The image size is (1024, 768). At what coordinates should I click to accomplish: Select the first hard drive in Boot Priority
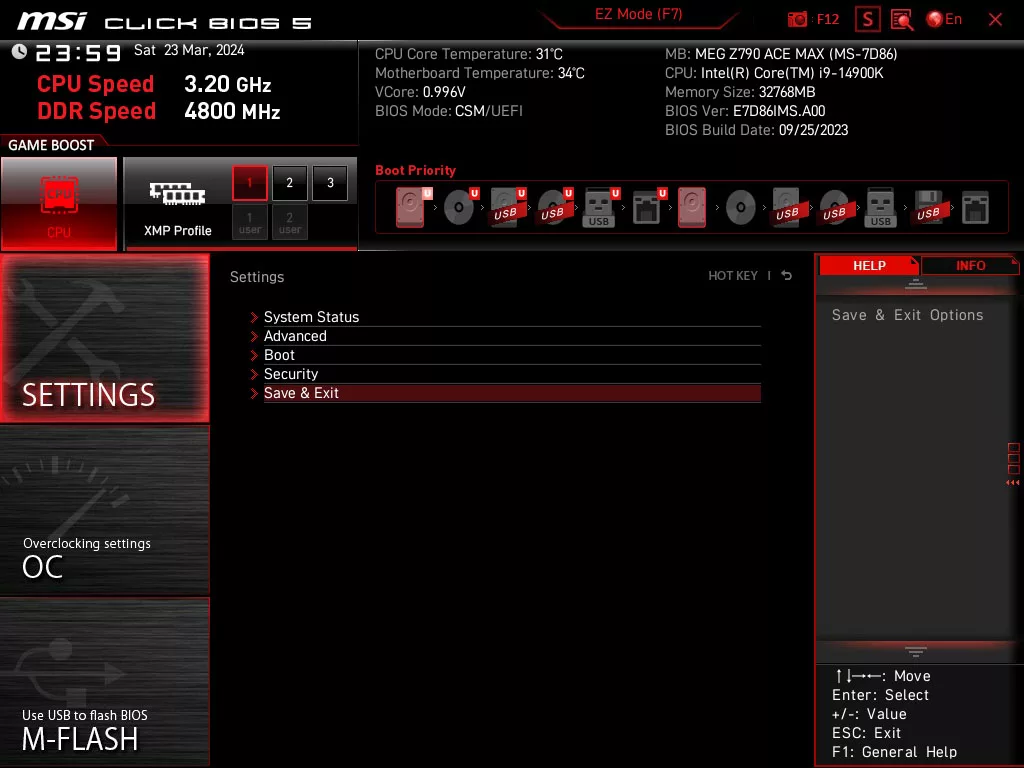point(409,206)
